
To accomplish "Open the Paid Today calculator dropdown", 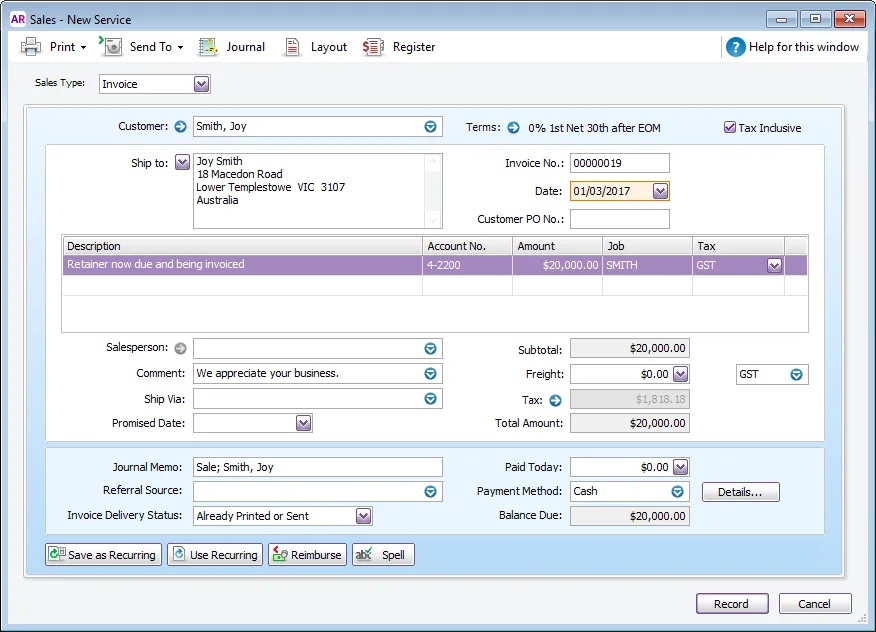I will 680,467.
